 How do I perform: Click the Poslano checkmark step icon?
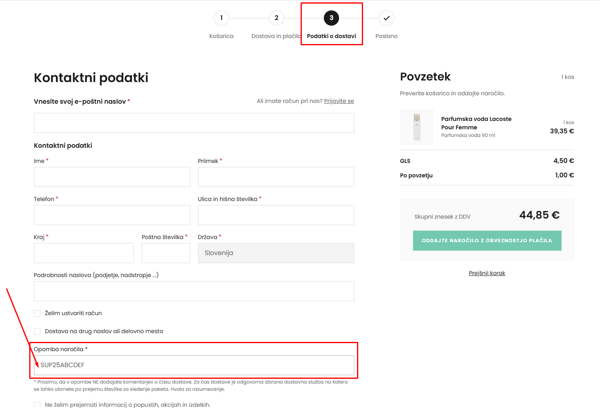(x=386, y=18)
